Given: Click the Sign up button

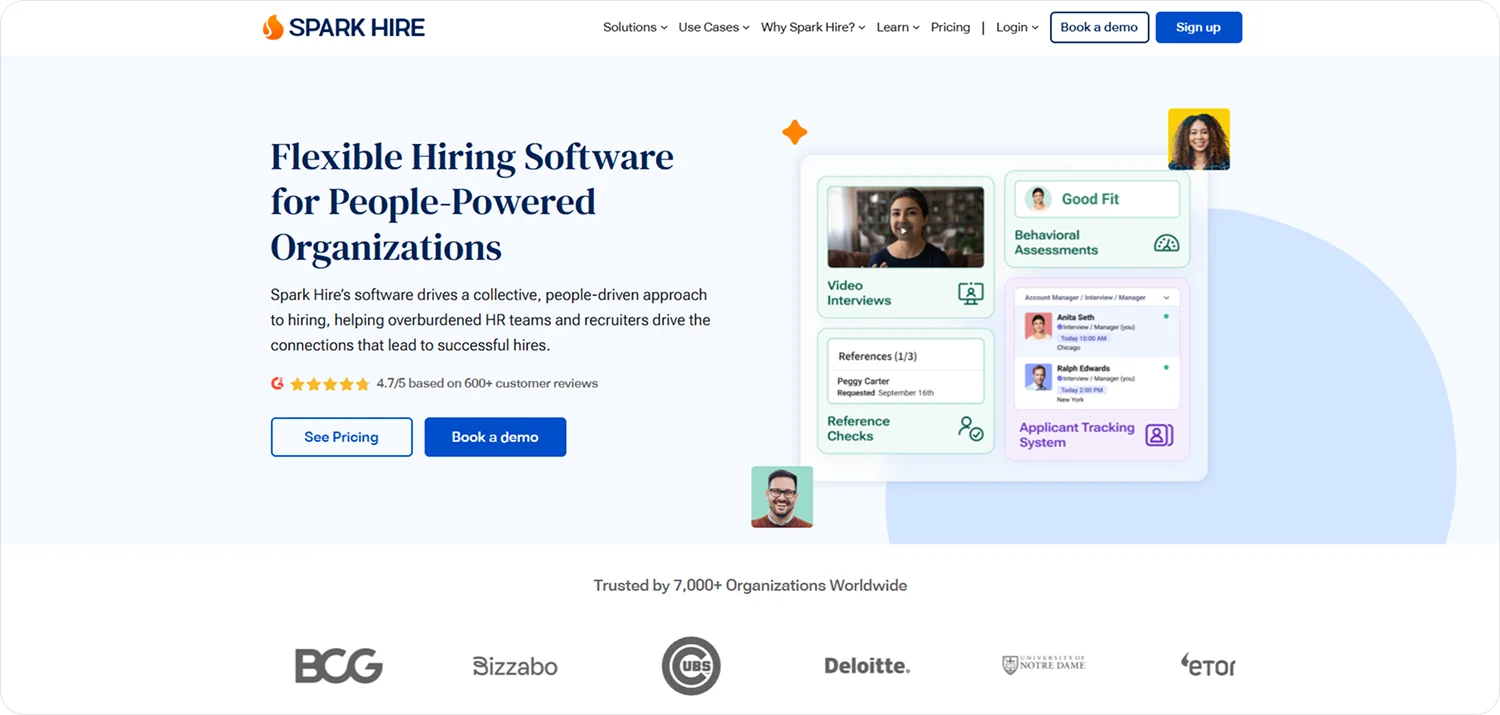Looking at the screenshot, I should click(x=1198, y=27).
